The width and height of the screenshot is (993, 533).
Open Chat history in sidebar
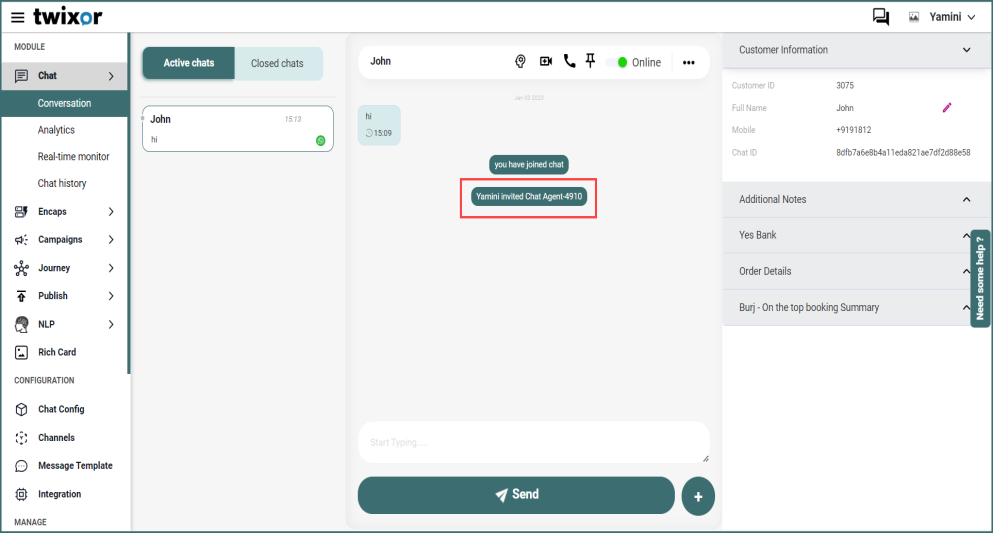62,184
